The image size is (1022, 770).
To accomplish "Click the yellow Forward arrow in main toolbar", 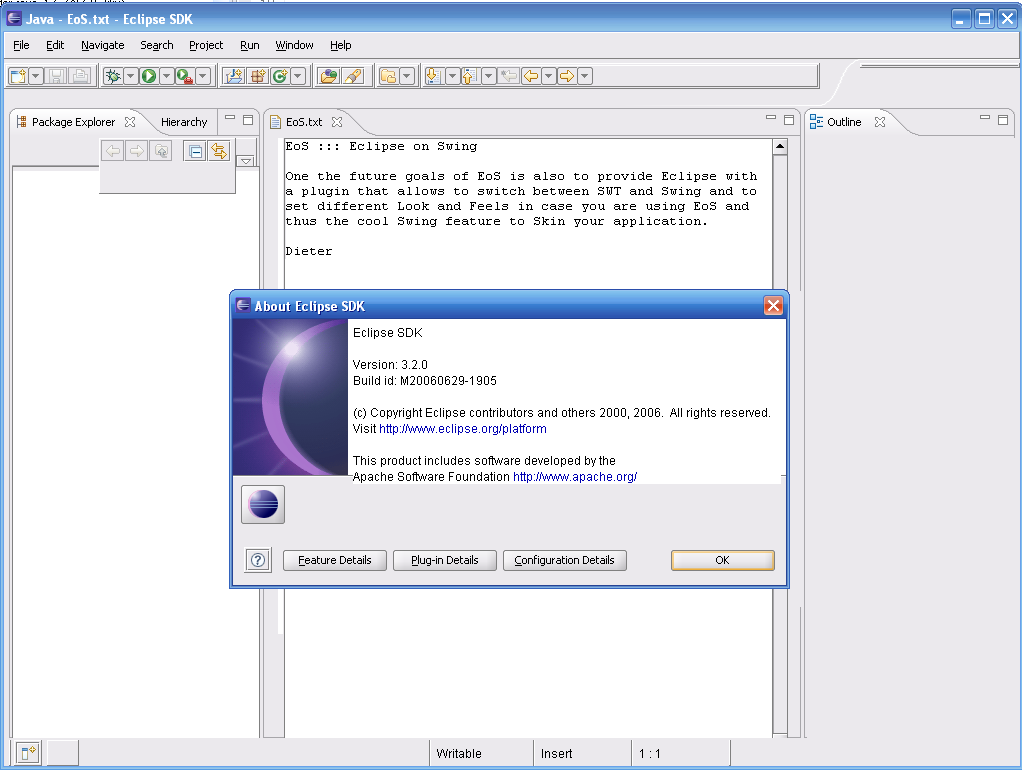I will point(567,76).
